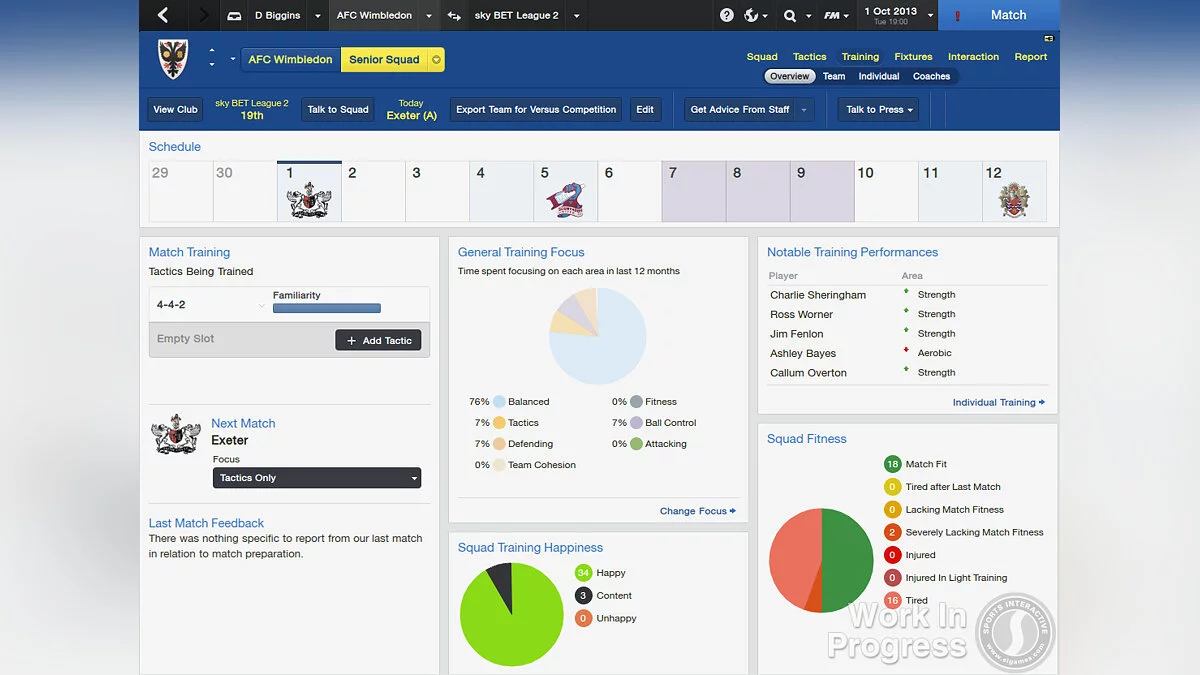Click the FM indicator in the top bar

point(833,15)
